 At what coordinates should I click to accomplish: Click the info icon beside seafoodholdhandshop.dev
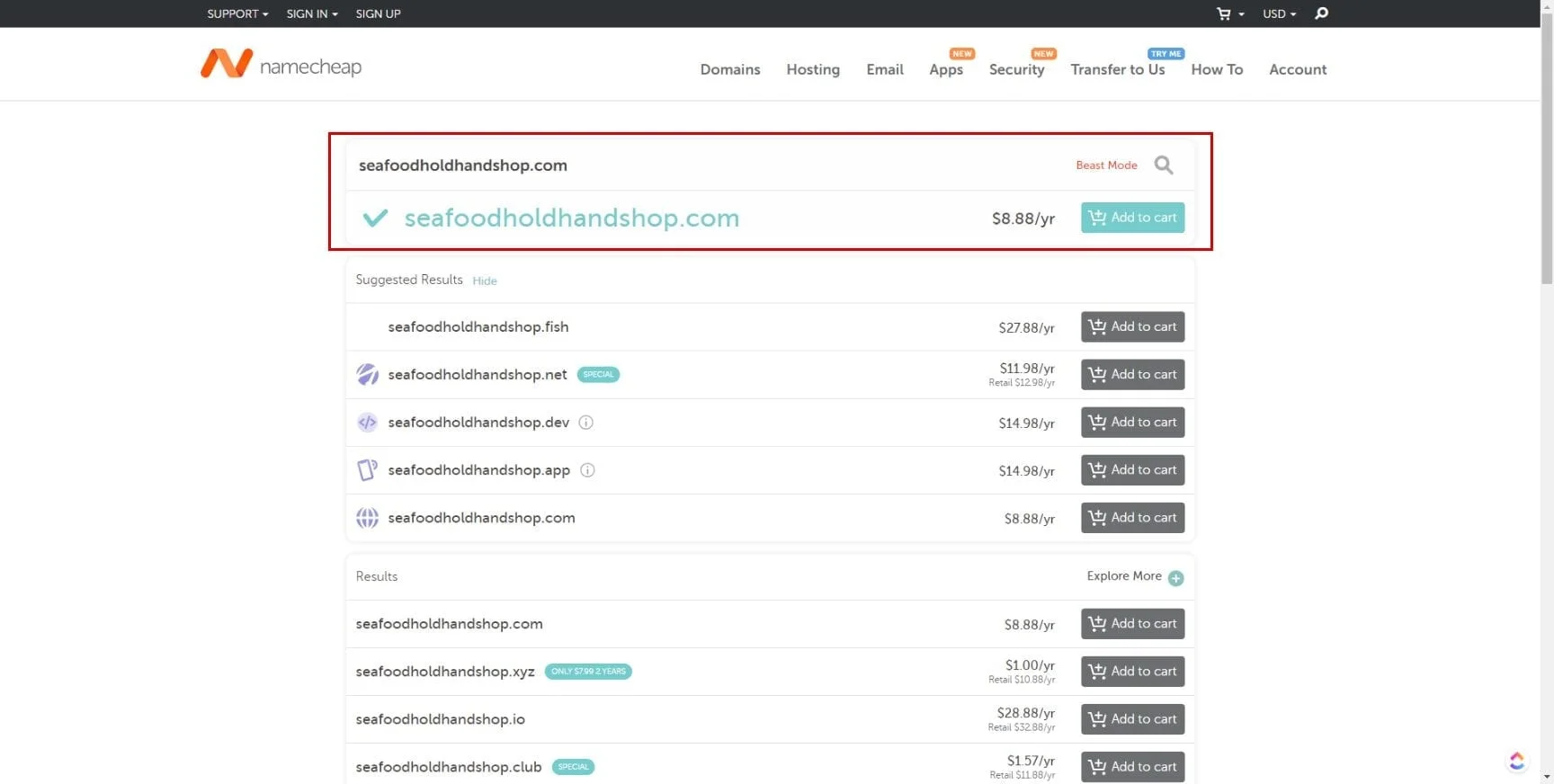click(x=586, y=423)
